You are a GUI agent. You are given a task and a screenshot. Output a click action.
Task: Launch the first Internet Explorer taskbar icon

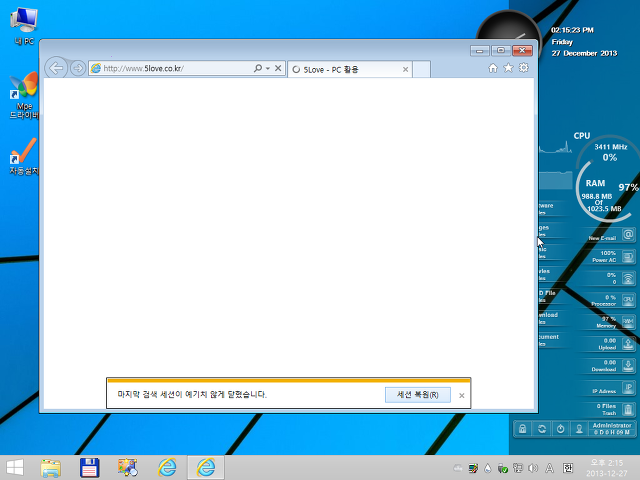pyautogui.click(x=167, y=468)
